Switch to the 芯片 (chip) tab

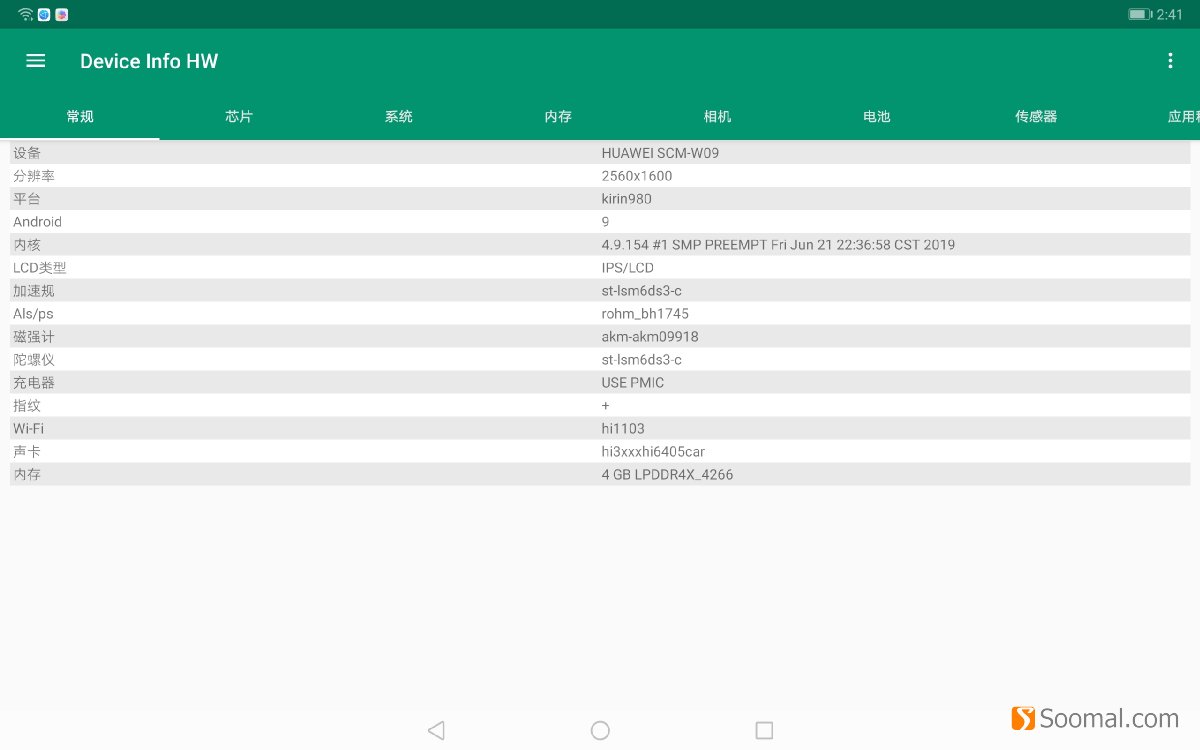(238, 116)
